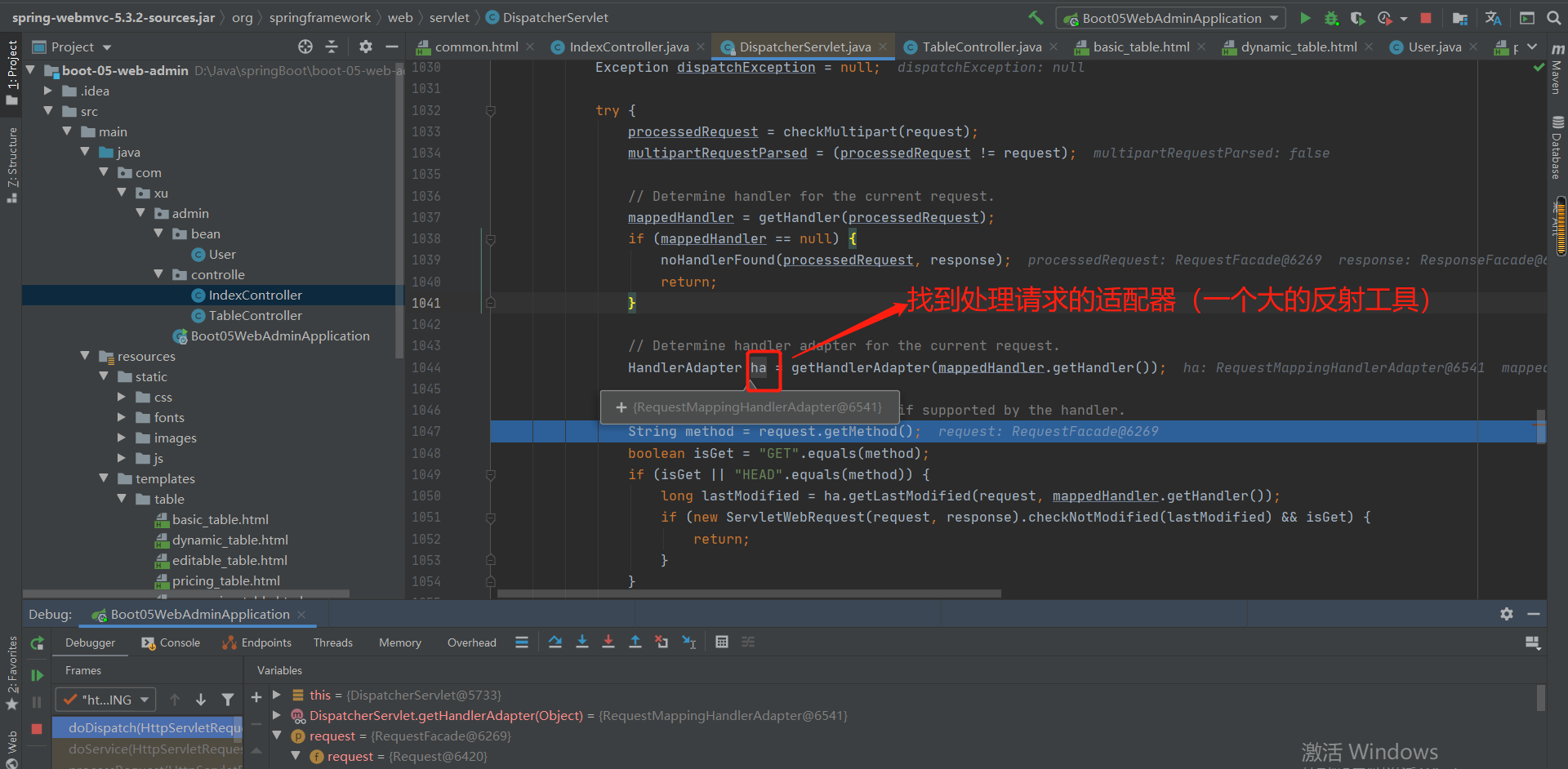
Task: Open the Threads tab
Action: click(x=333, y=642)
